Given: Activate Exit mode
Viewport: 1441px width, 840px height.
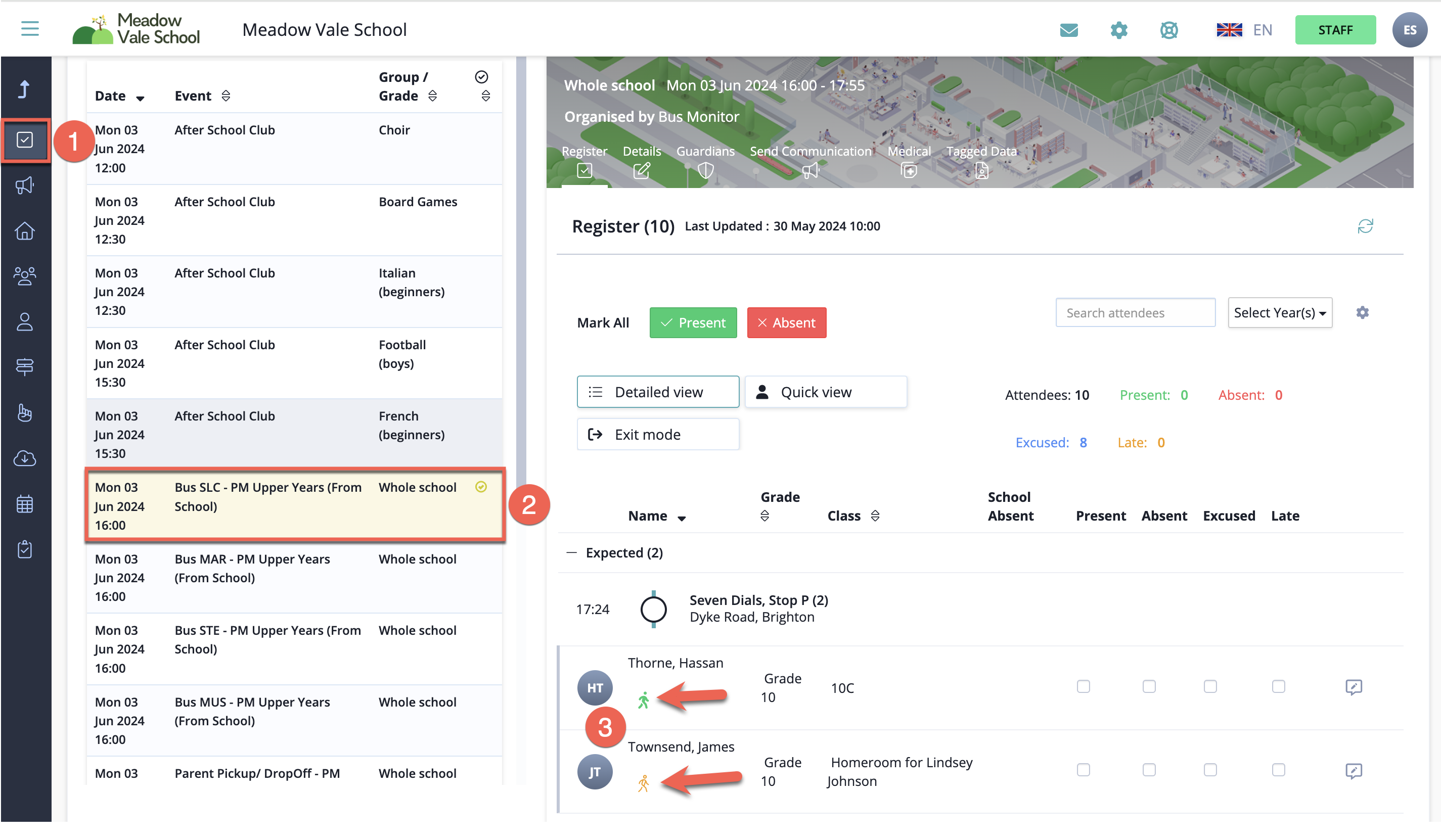Looking at the screenshot, I should (658, 434).
